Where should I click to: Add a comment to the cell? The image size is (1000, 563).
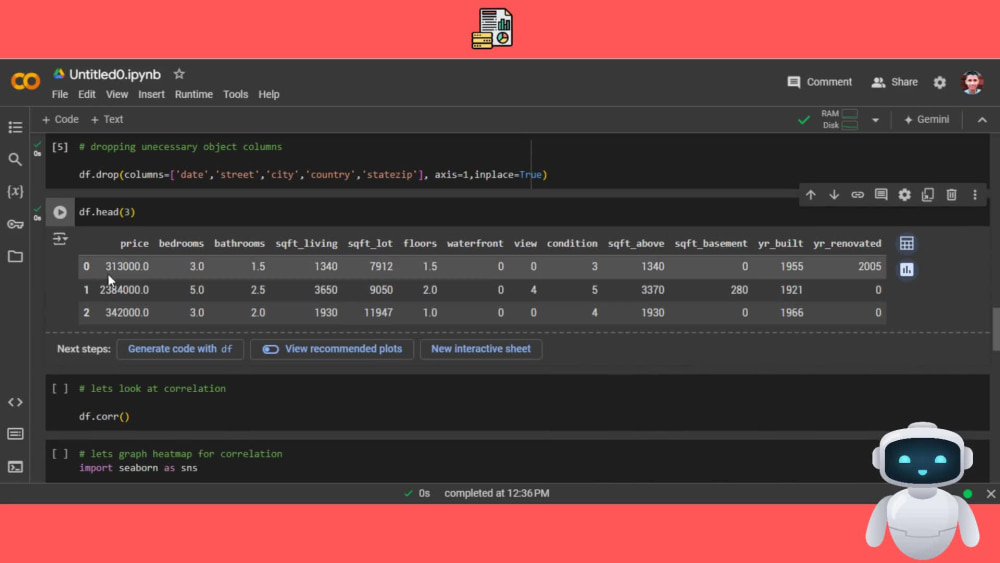tap(881, 195)
